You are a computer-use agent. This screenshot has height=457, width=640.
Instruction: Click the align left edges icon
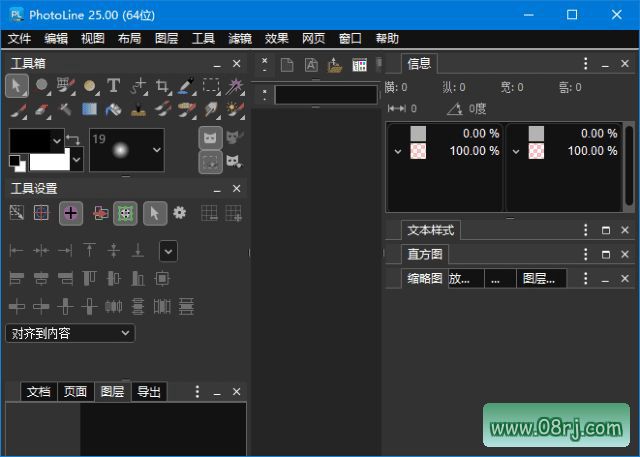pos(16,279)
